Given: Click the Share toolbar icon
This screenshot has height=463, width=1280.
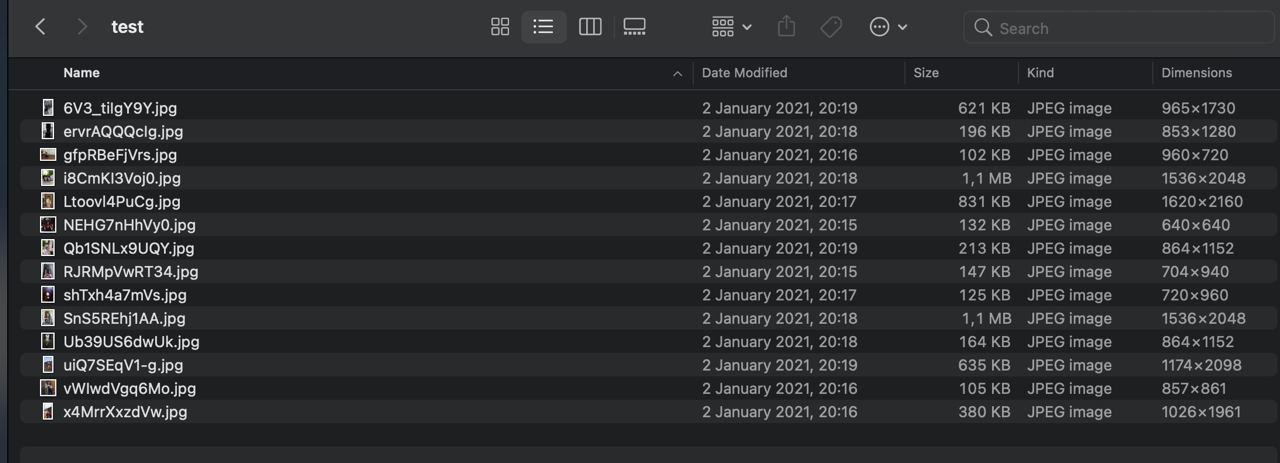Looking at the screenshot, I should [x=786, y=27].
